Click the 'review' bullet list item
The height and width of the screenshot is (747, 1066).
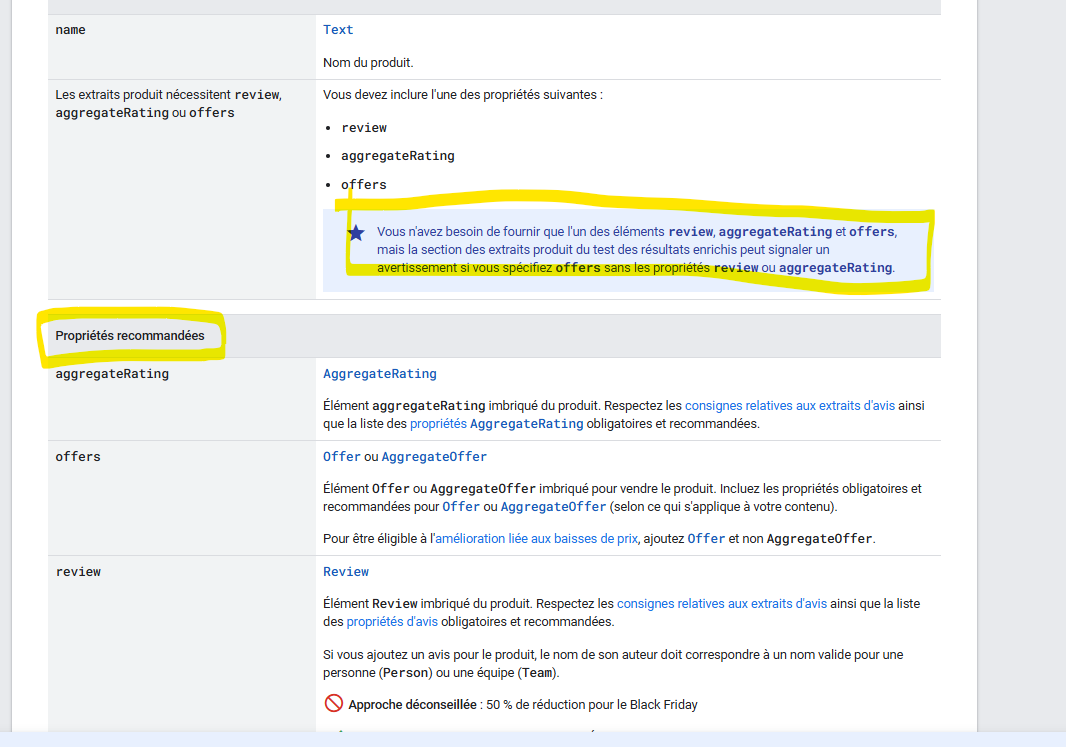364,128
